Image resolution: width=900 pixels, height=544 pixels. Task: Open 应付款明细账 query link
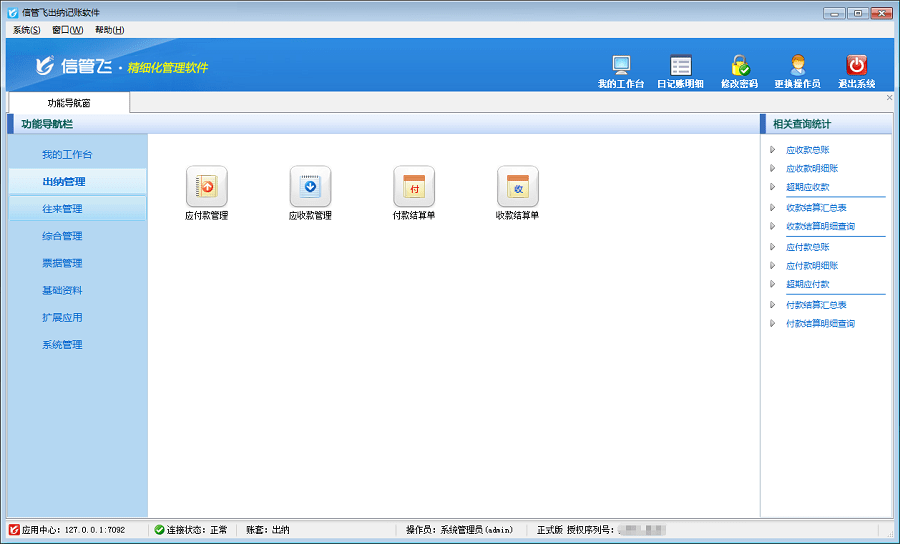coord(812,266)
